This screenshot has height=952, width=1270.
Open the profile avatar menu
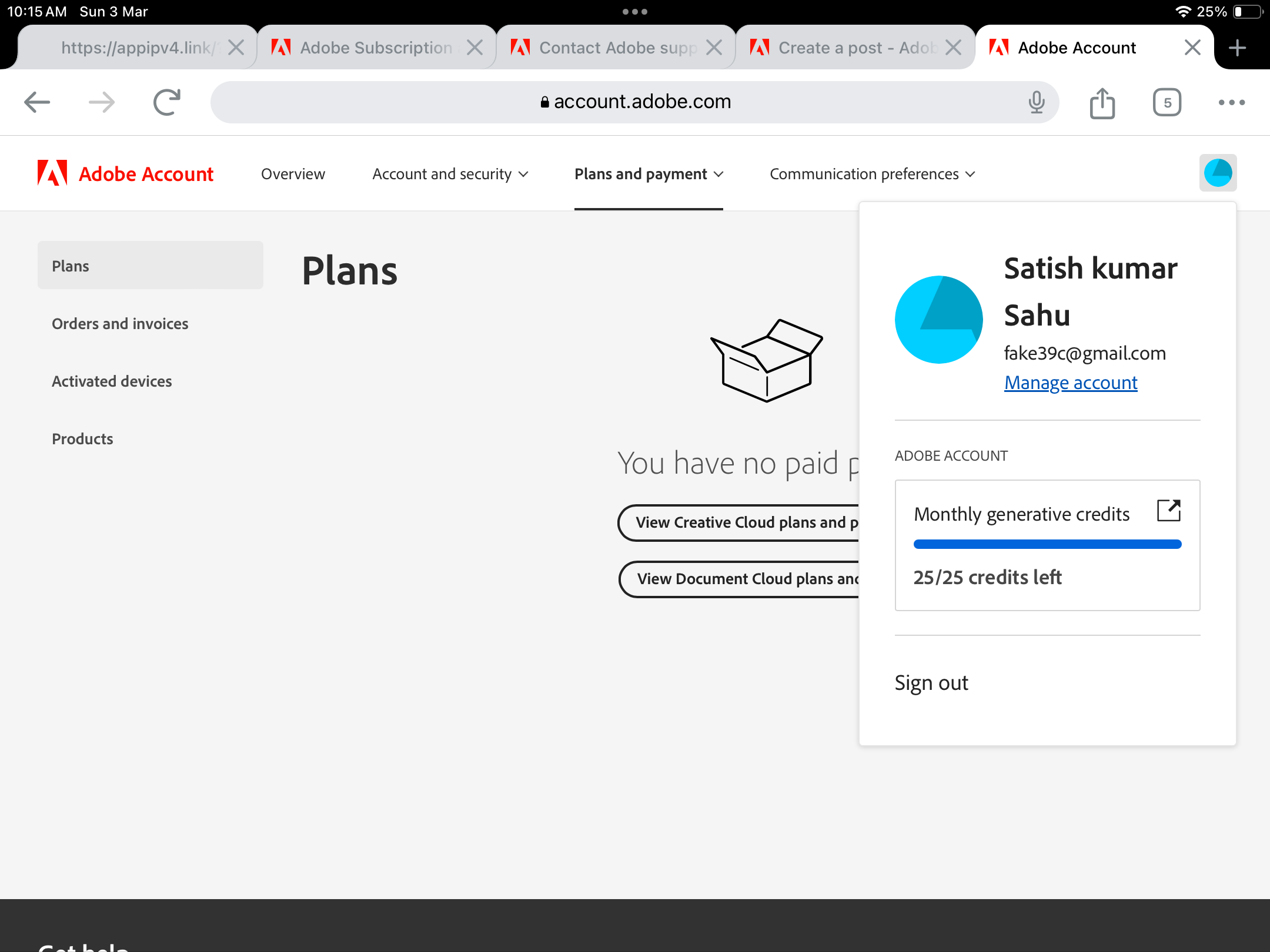point(1218,173)
